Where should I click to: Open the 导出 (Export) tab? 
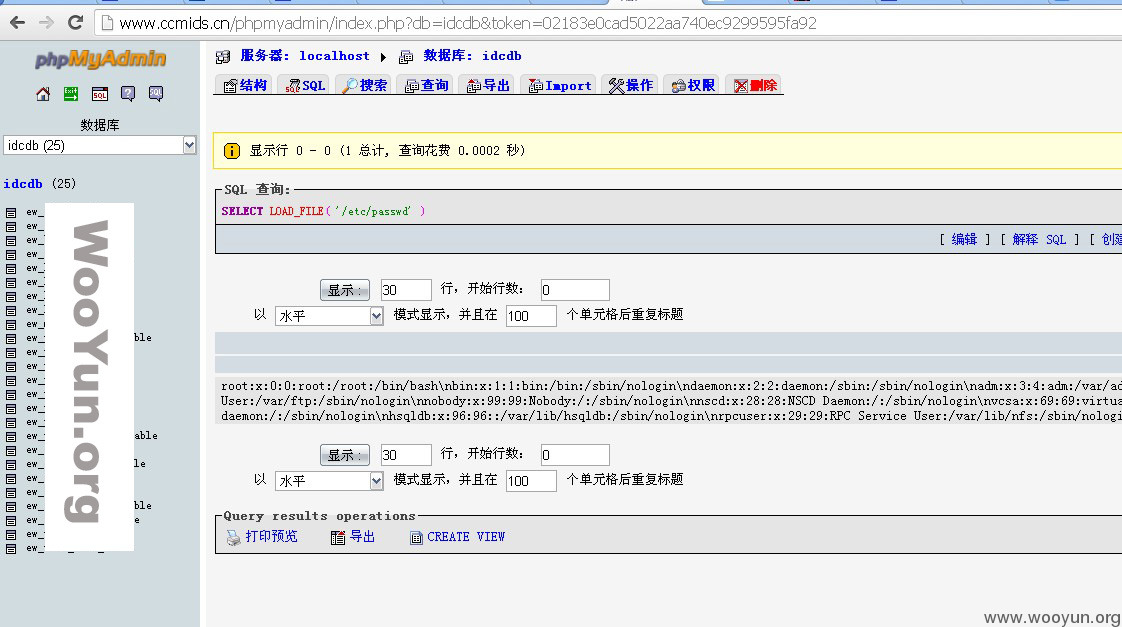pos(488,85)
